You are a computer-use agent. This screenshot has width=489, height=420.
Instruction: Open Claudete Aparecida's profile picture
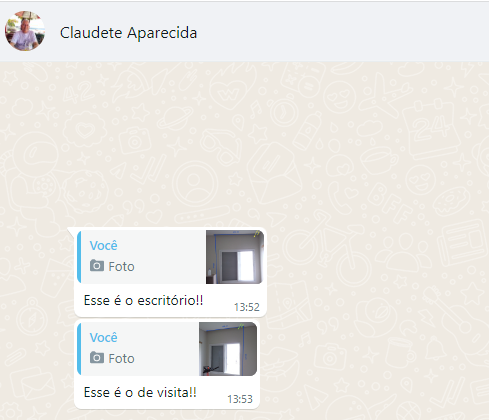pyautogui.click(x=25, y=31)
